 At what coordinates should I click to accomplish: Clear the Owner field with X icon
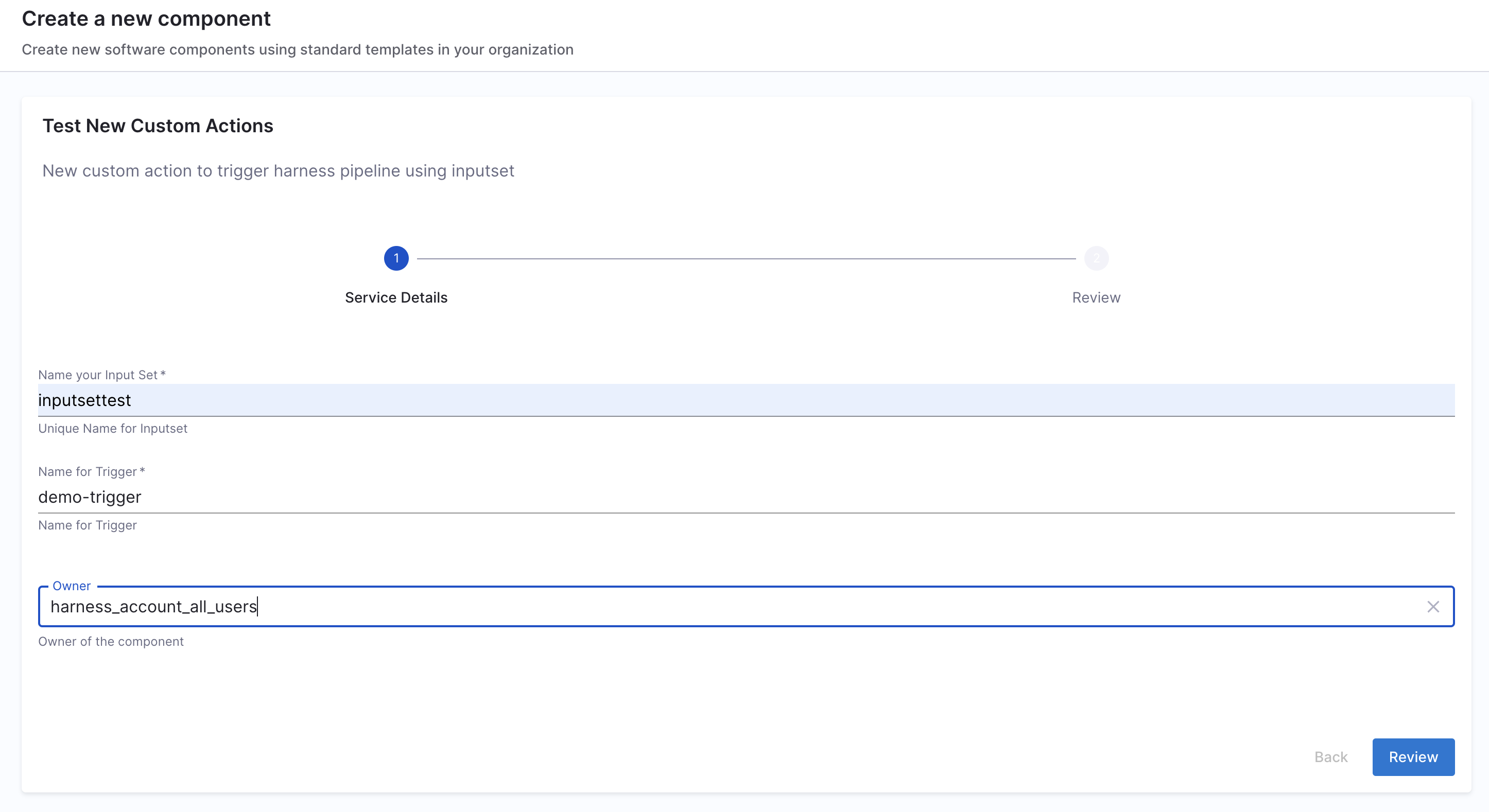pyautogui.click(x=1432, y=606)
